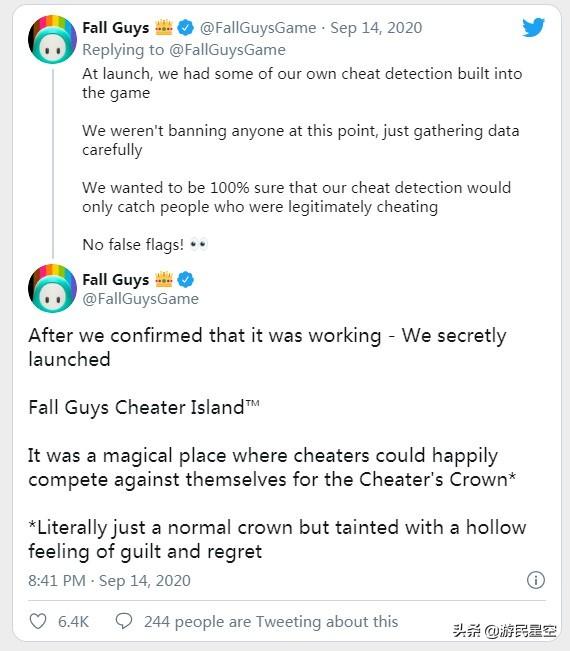
Task: Open @FallGuysGame handle in top tweet header
Action: (x=258, y=28)
